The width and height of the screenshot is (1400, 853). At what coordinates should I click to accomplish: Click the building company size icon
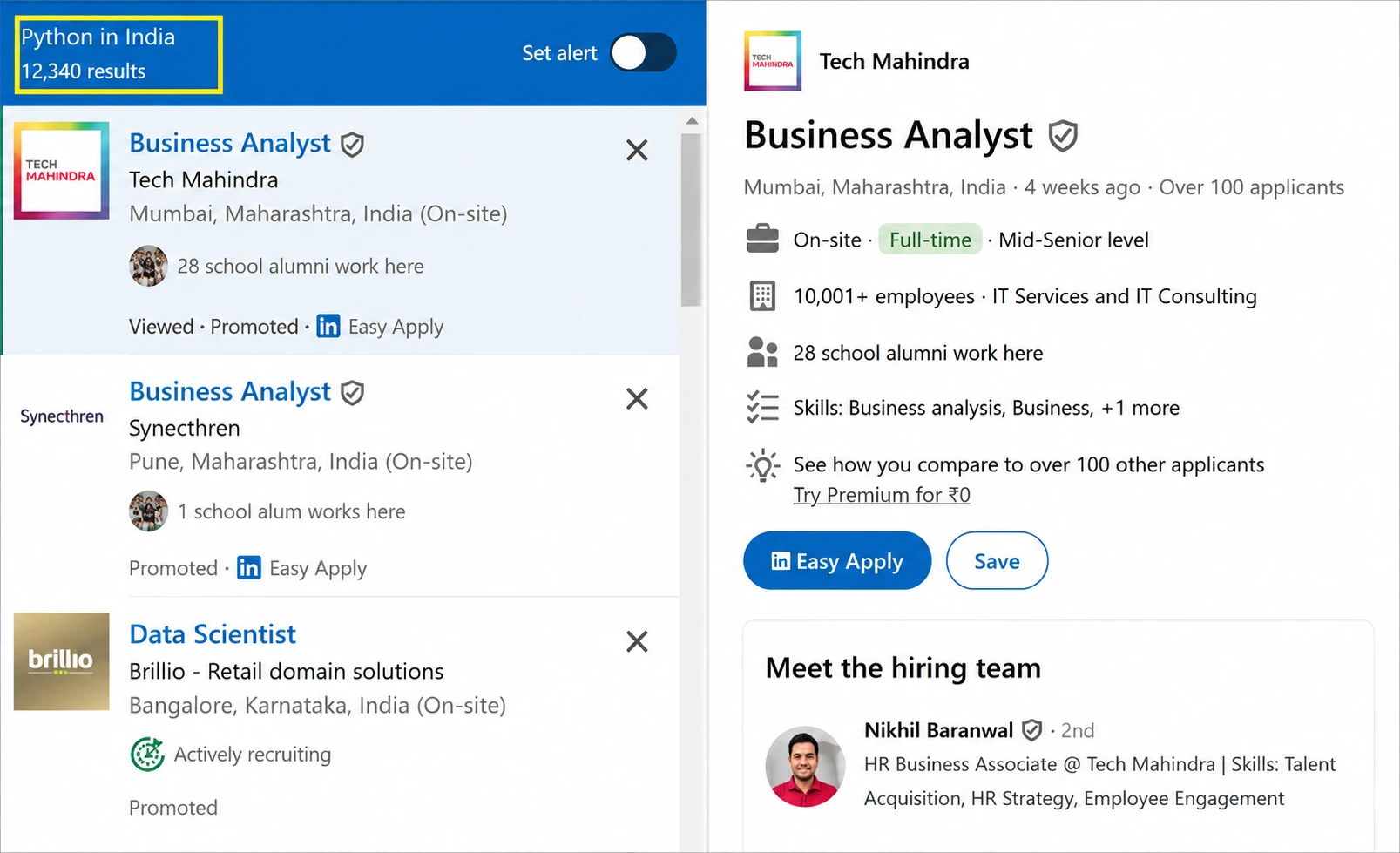(x=762, y=296)
